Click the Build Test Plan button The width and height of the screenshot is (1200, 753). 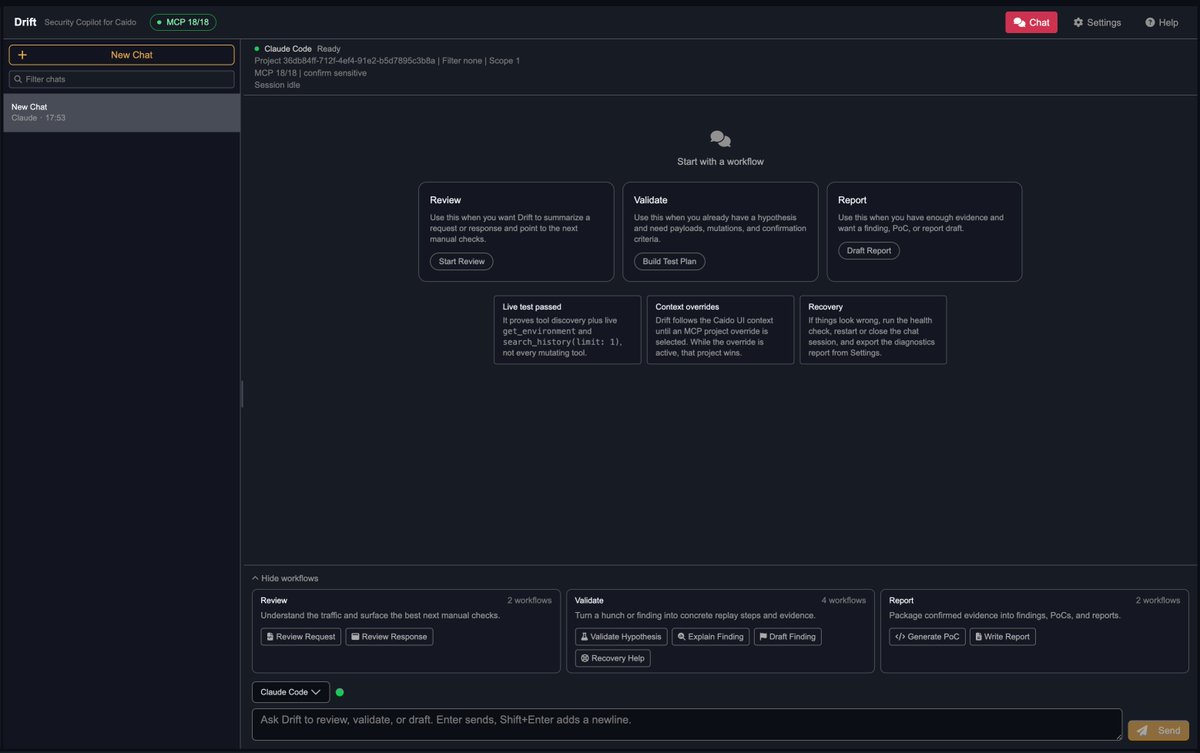click(670, 261)
